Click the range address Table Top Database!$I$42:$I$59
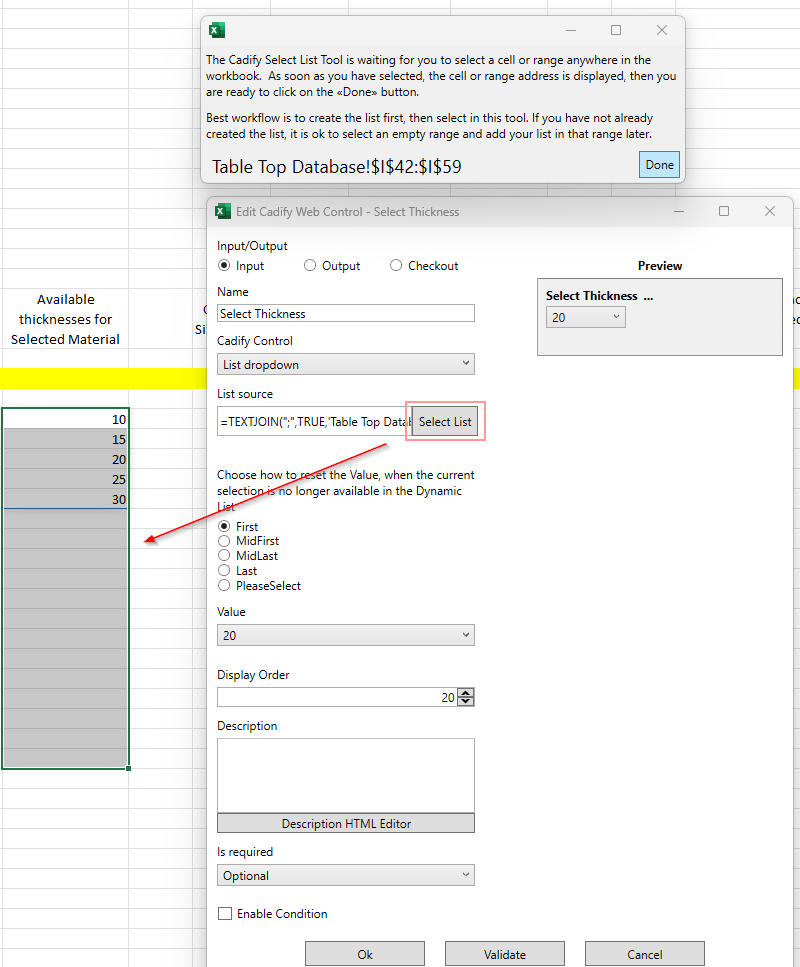Screen dimensions: 800x967 337,167
